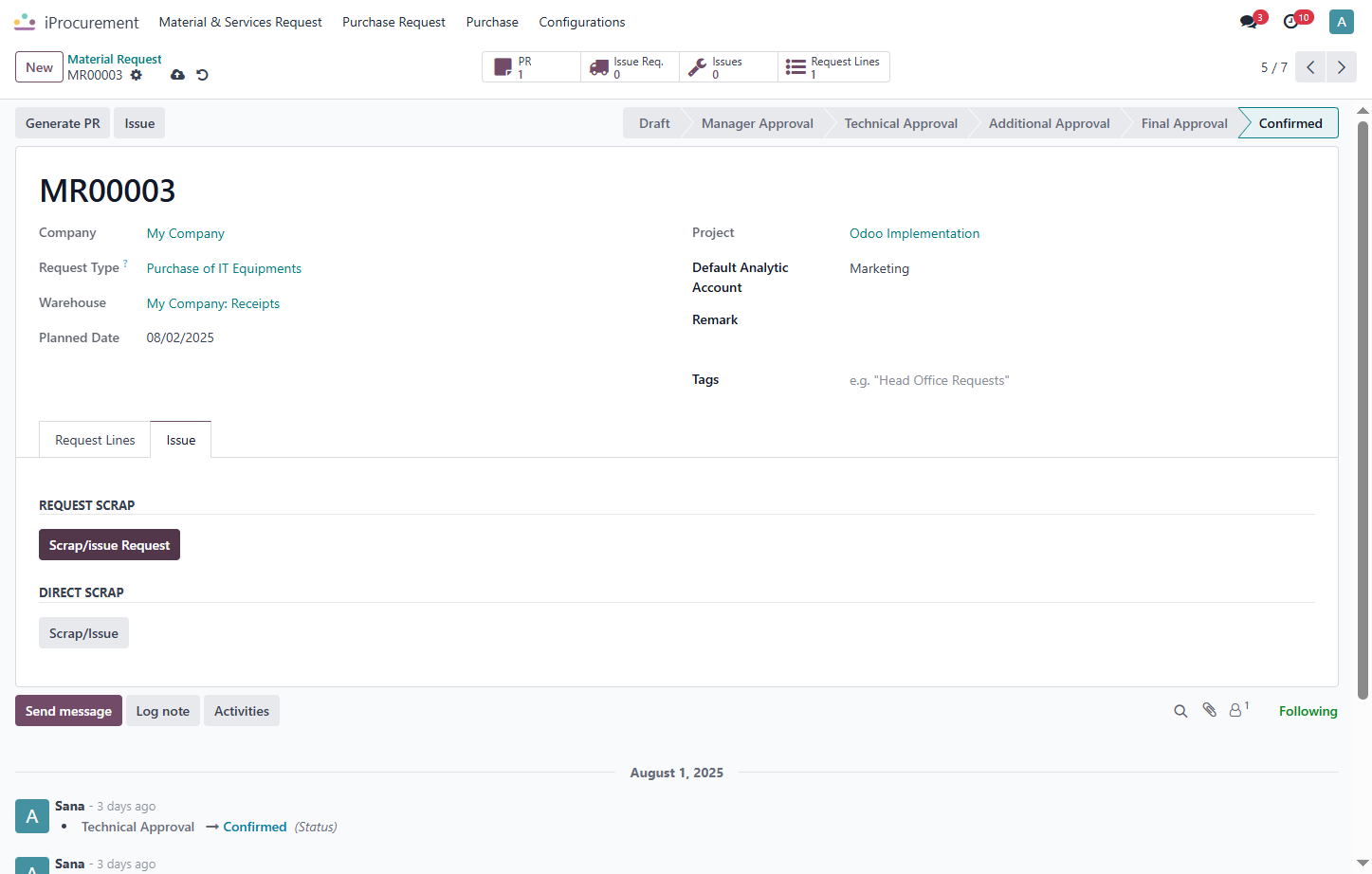Select the Draft status stage
This screenshot has width=1372, height=874.
(x=654, y=123)
